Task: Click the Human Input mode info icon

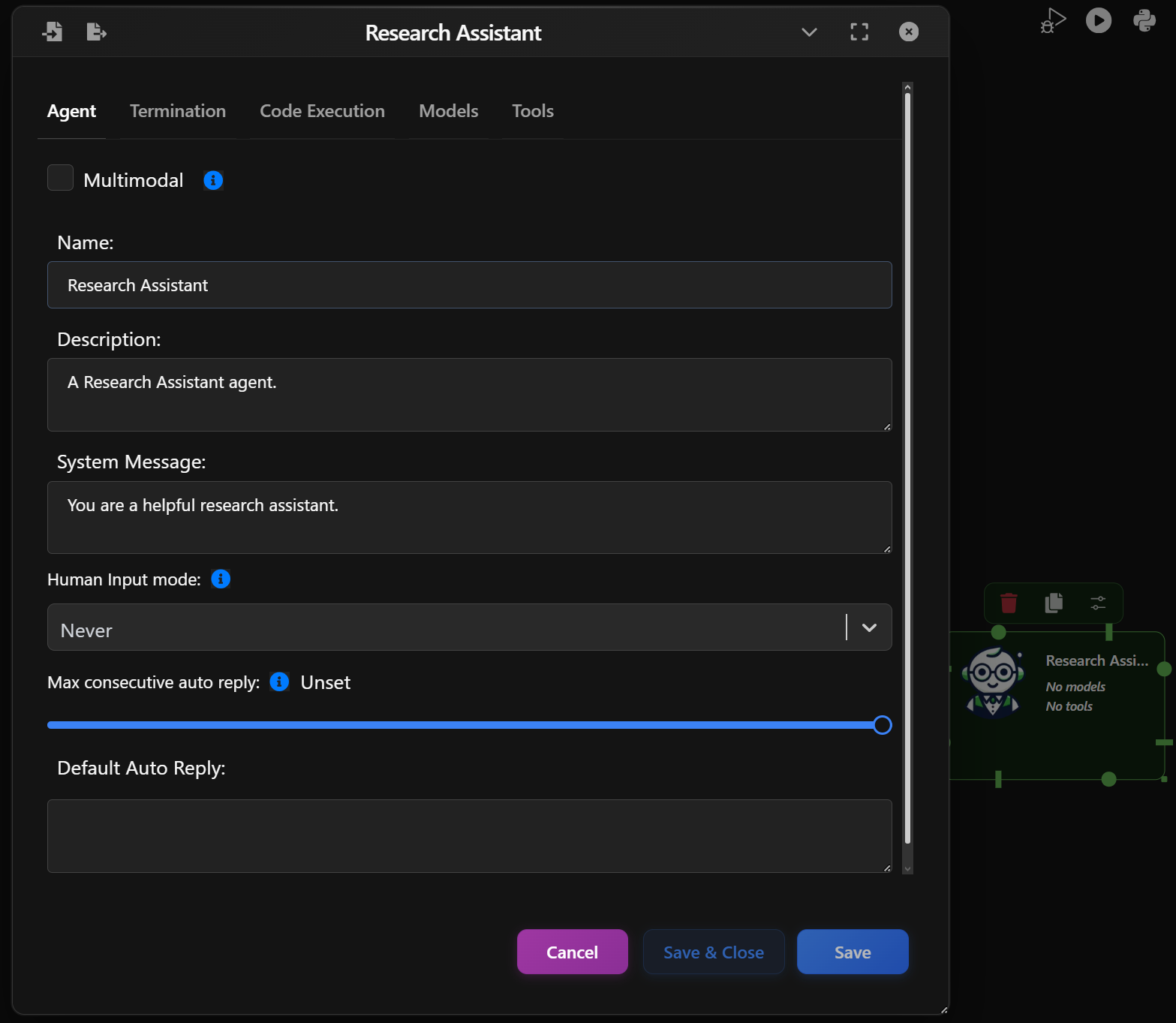Action: (x=221, y=579)
